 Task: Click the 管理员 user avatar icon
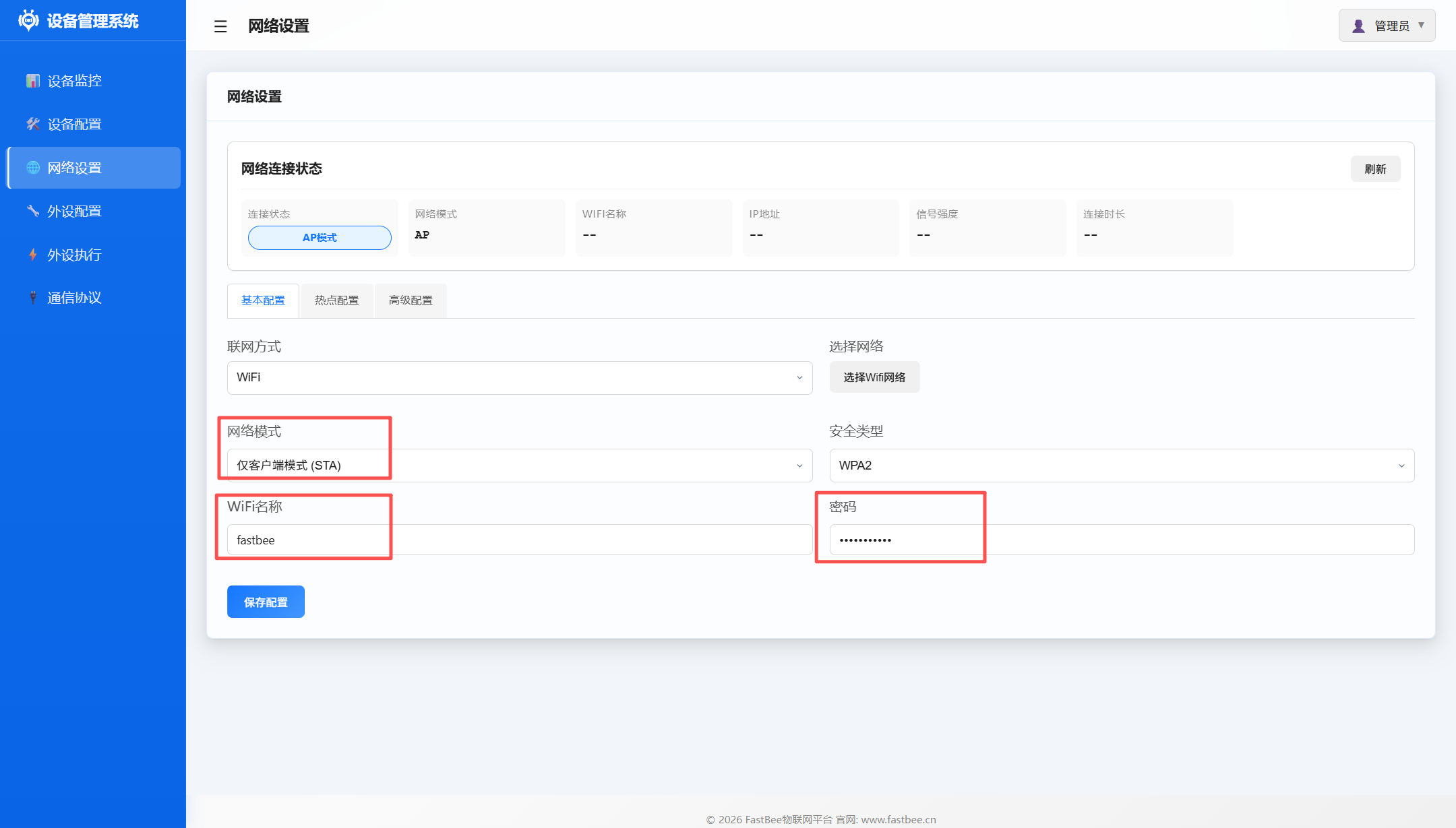coord(1359,26)
